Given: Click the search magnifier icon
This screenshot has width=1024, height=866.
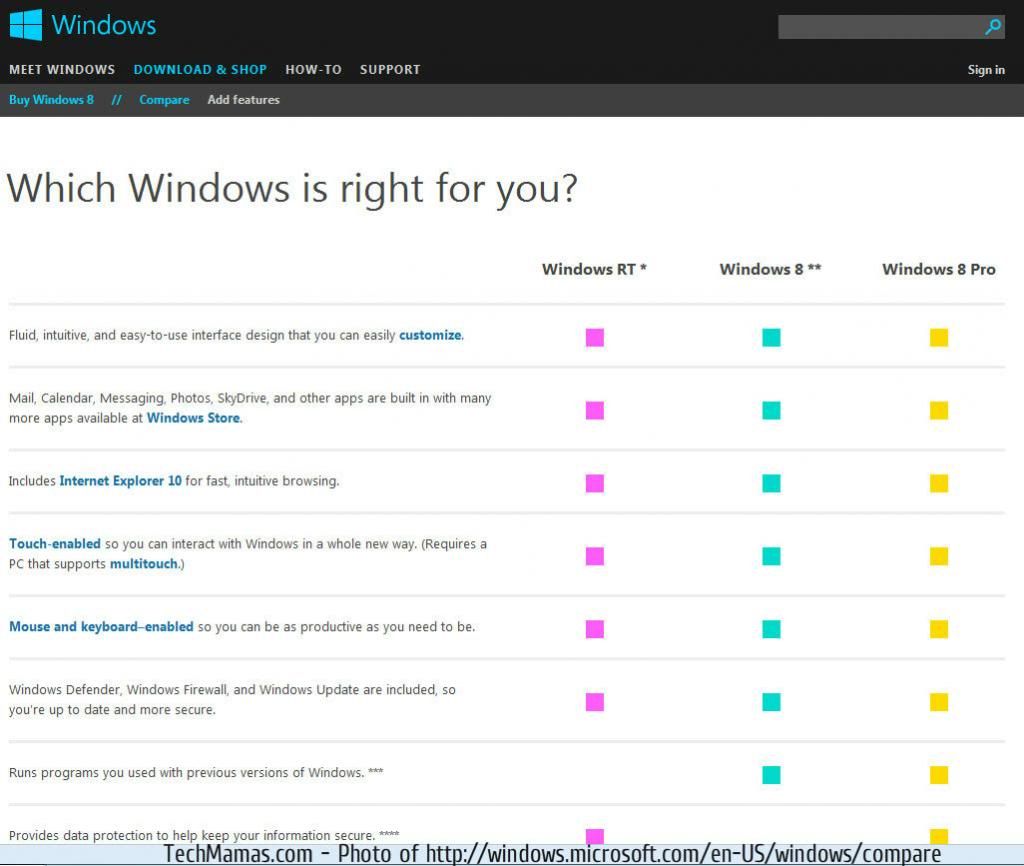Looking at the screenshot, I should tap(992, 27).
